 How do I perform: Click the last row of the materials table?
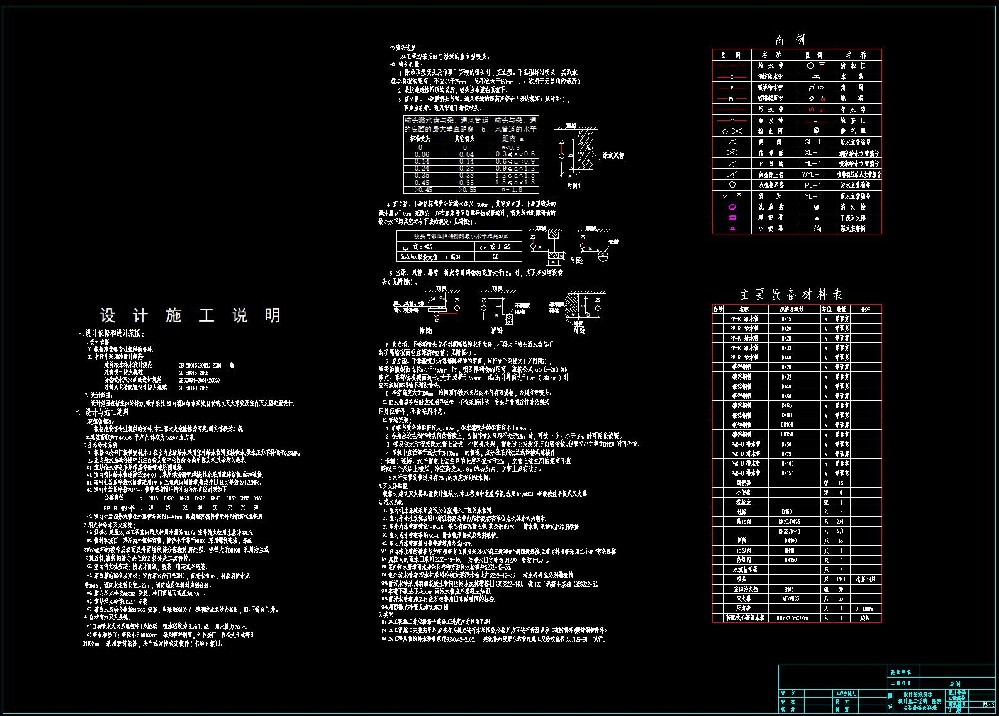(797, 618)
